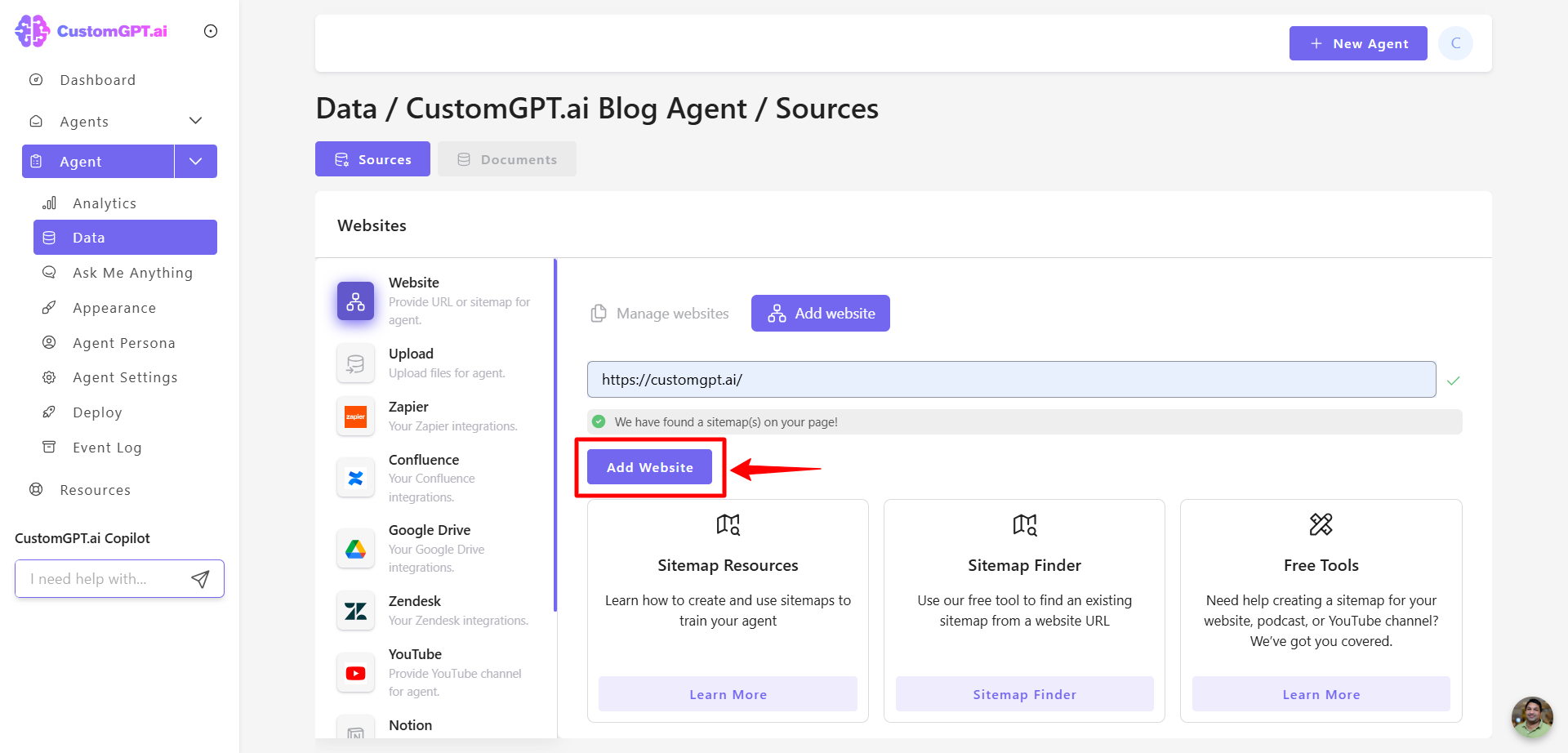Select the Add website tab
1568x753 pixels.
click(x=821, y=314)
